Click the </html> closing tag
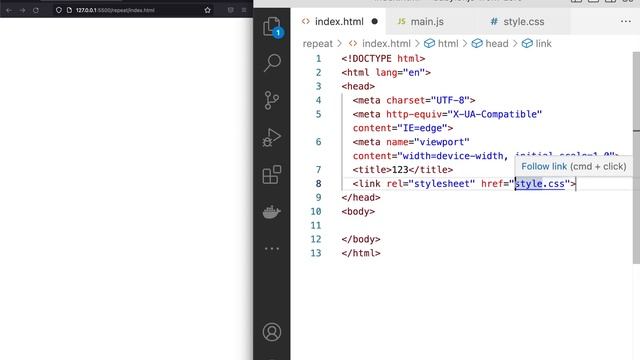The image size is (640, 360). [x=361, y=253]
